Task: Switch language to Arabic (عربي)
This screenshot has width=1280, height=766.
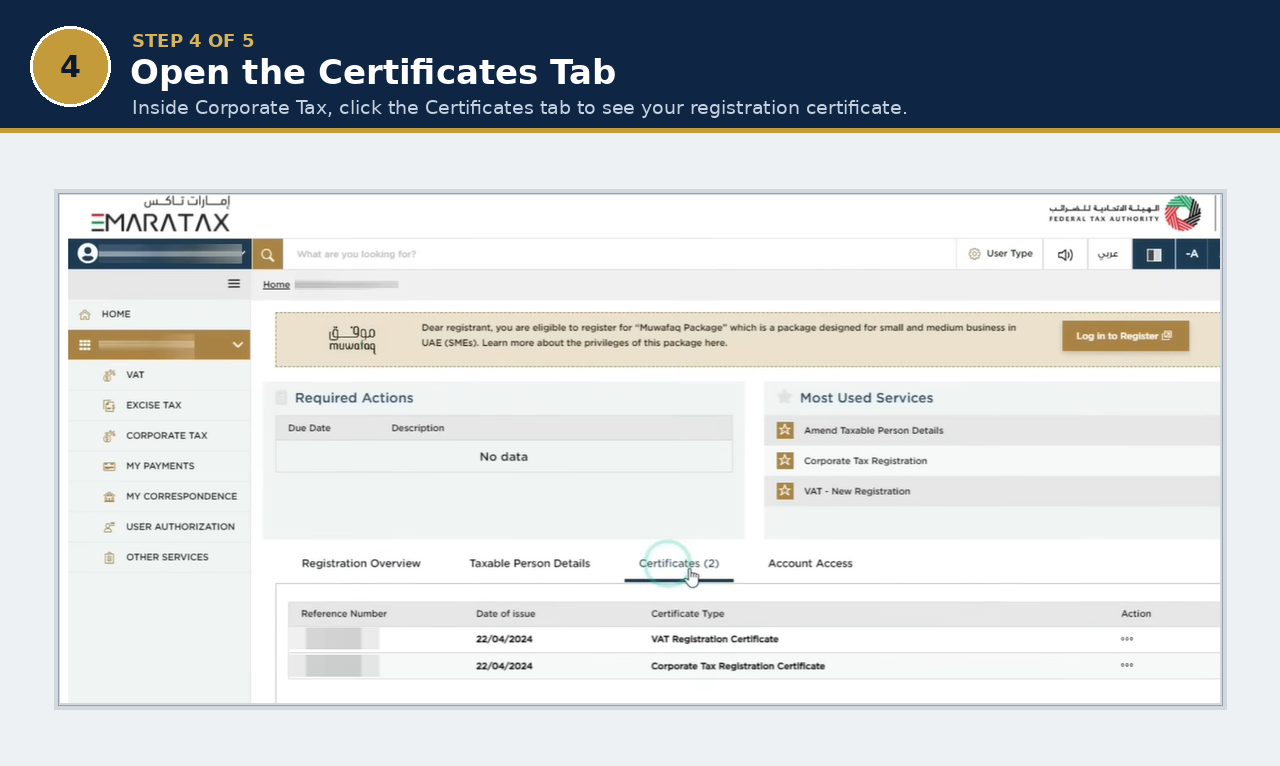Action: tap(1108, 254)
